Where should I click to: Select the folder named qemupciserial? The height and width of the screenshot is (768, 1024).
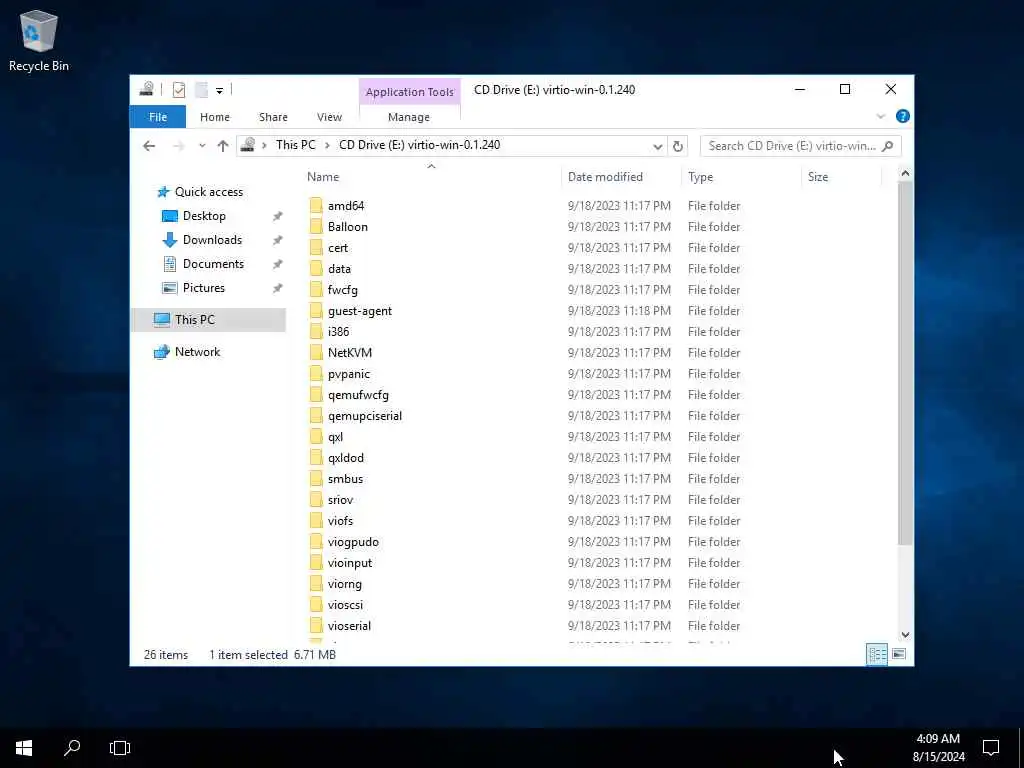[364, 416]
